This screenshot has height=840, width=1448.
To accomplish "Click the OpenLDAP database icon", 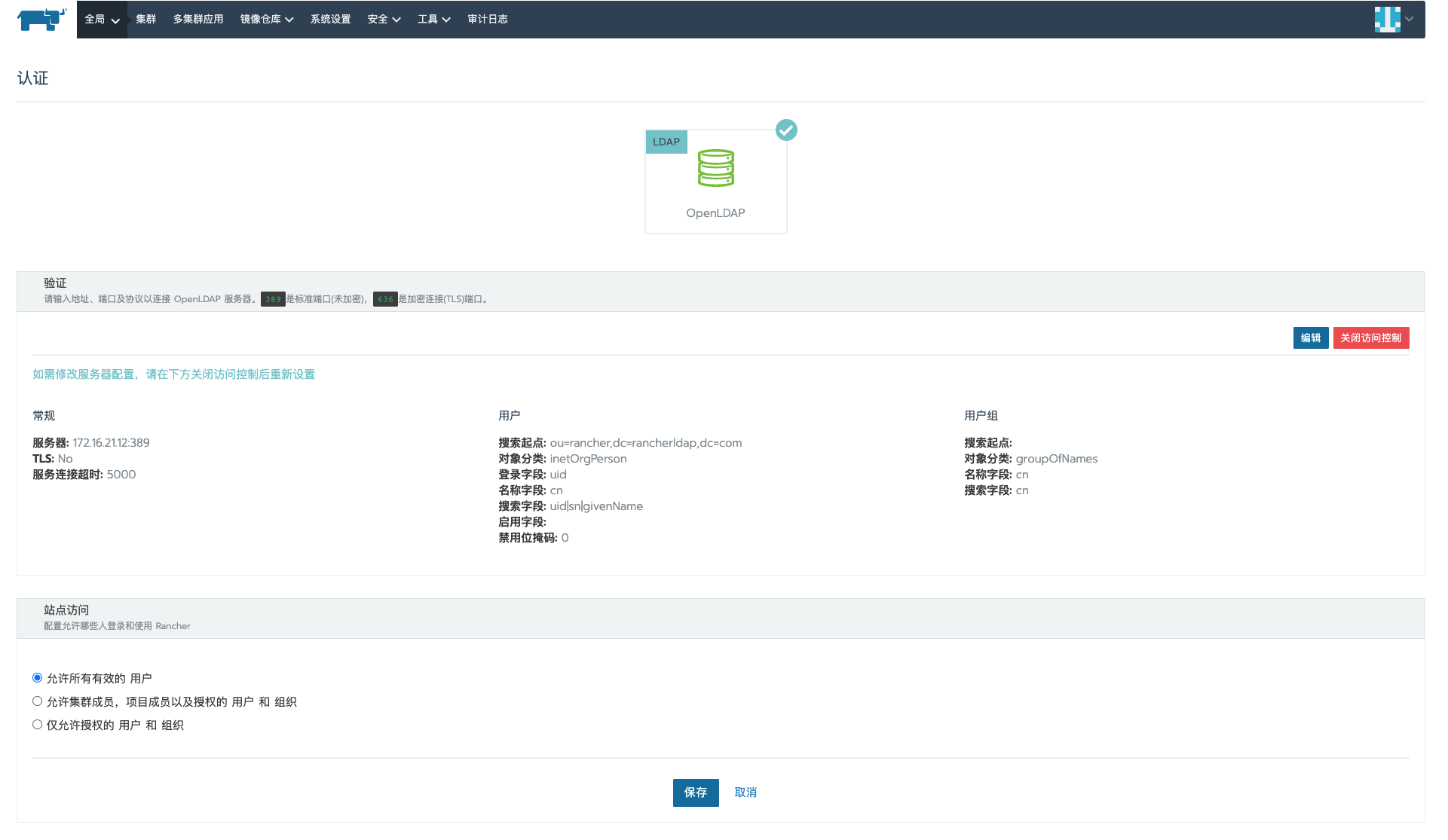I will click(715, 168).
